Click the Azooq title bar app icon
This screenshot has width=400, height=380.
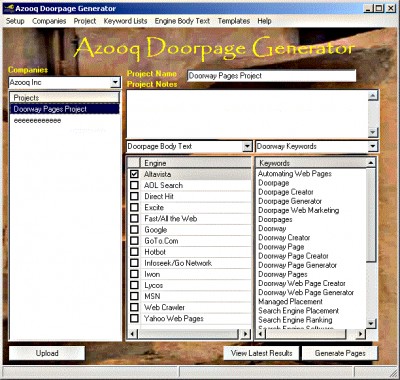10,8
